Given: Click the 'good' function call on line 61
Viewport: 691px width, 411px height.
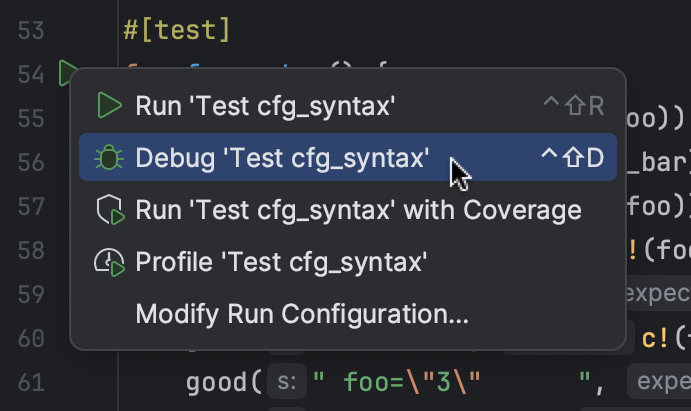Looking at the screenshot, I should (217, 382).
